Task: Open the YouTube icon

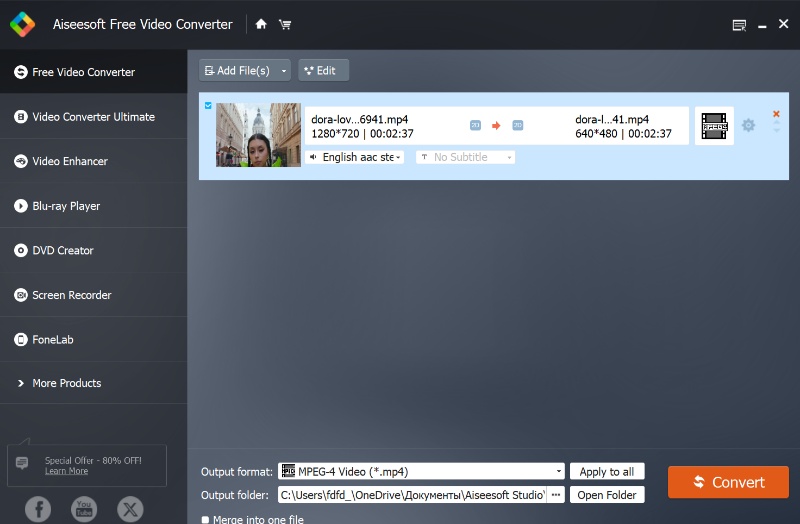Action: point(84,509)
